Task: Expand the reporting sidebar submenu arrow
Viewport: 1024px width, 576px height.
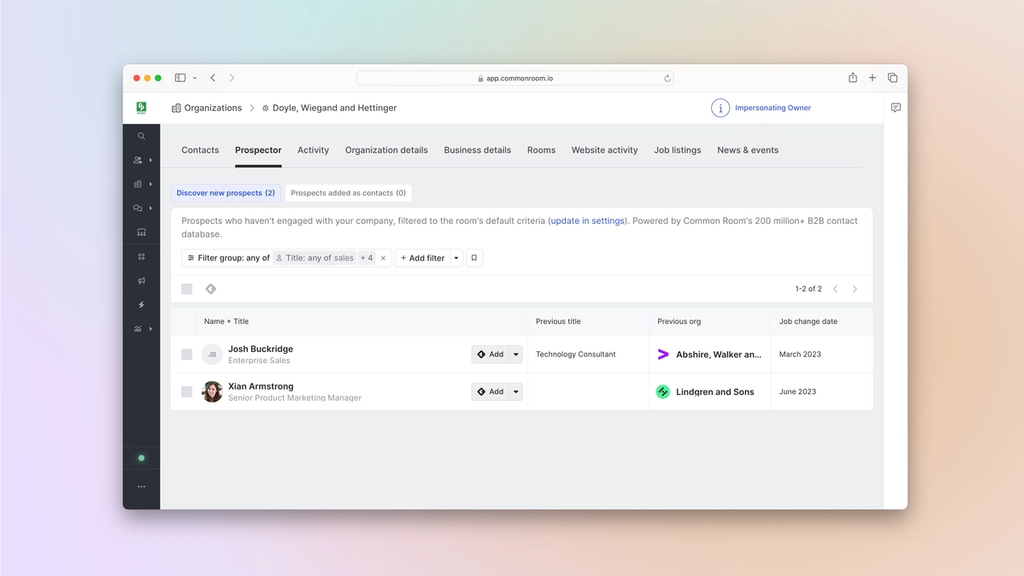Action: [151, 329]
